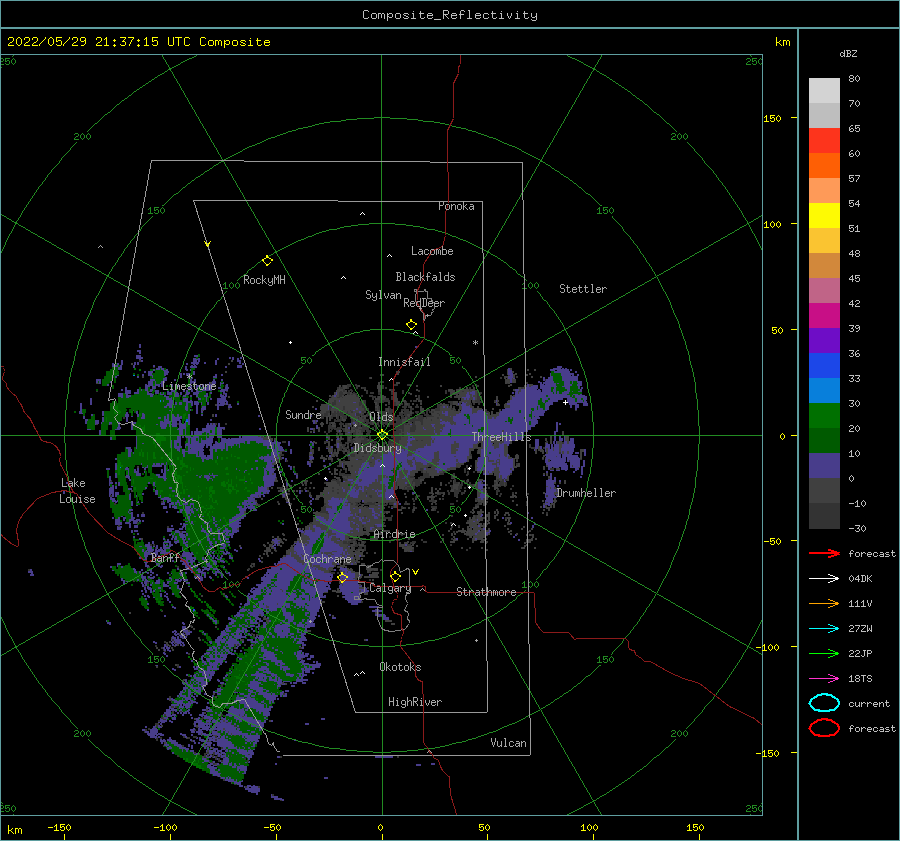Click the Drumheller city label
Screen dimensions: 900x841
585,493
